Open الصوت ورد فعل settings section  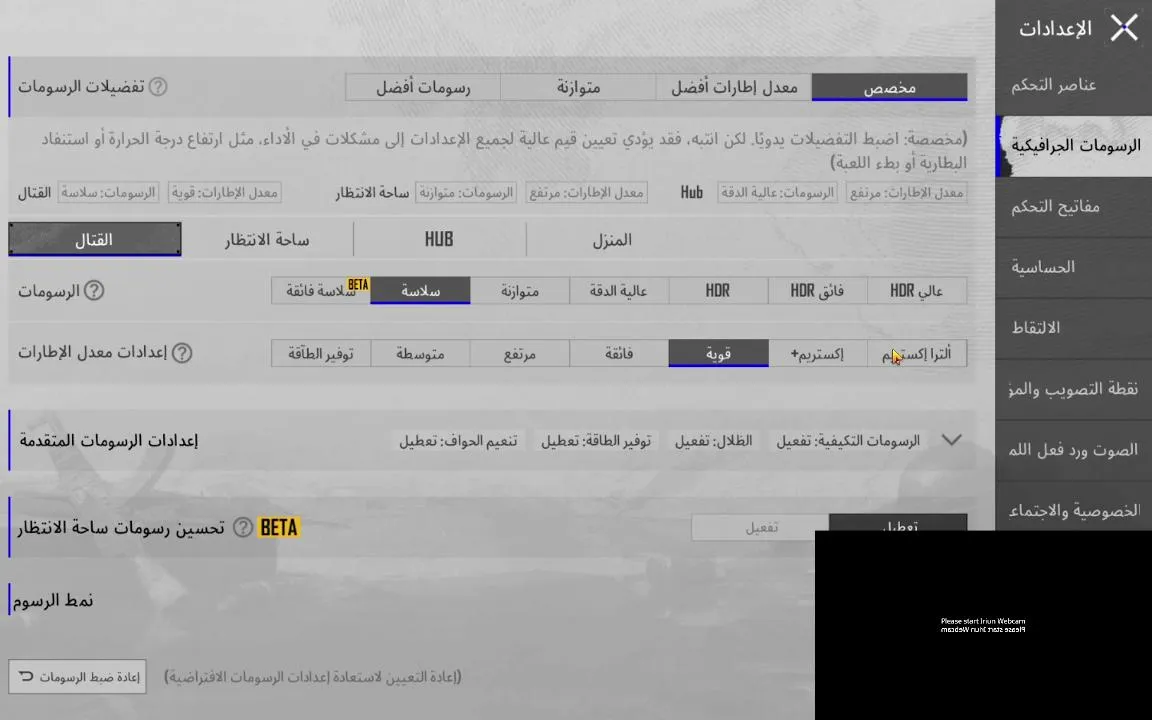(x=1073, y=450)
